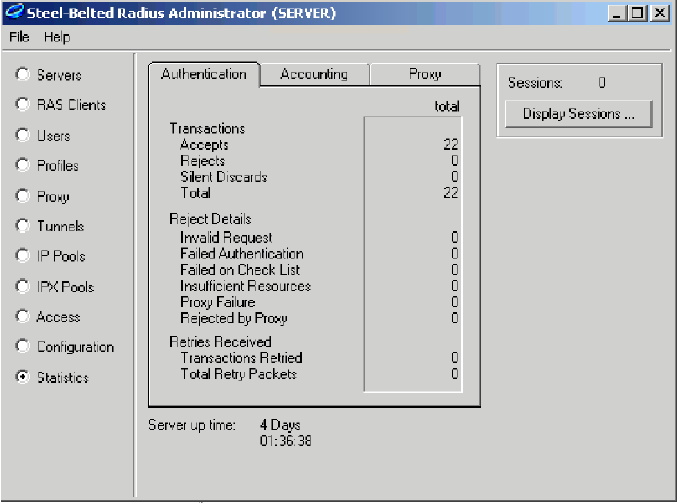Close the Steel-Belted Radius Administrator window
Viewport: 677px width, 503px height.
(660, 13)
